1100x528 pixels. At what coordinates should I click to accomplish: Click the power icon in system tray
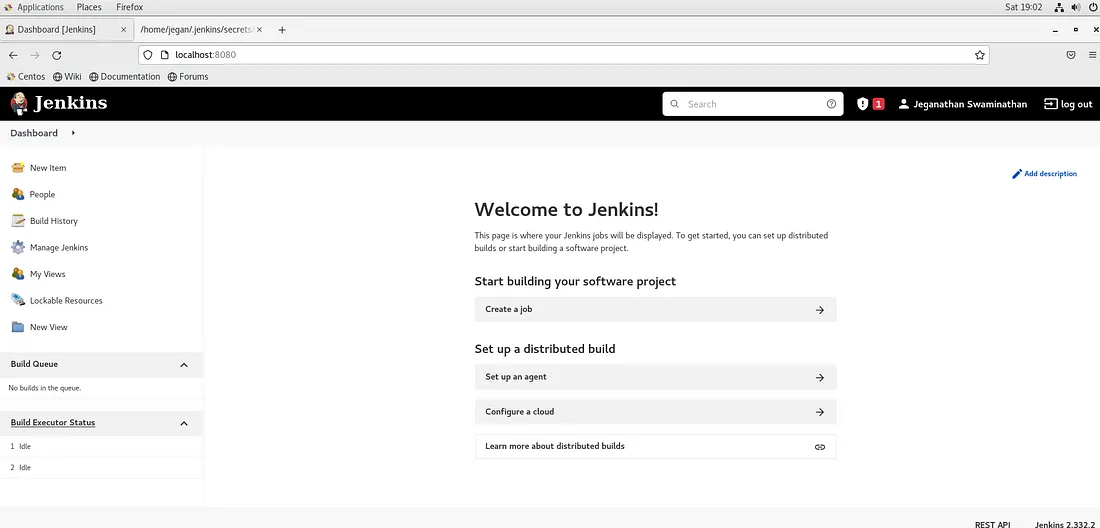coord(1091,7)
